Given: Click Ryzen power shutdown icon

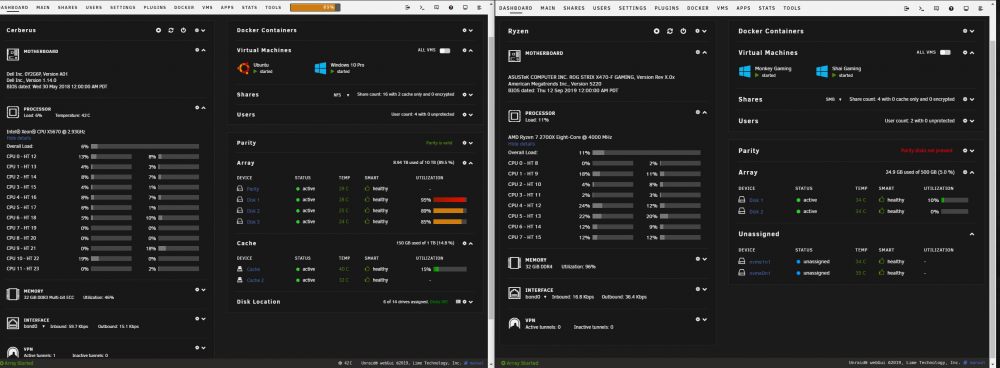Looking at the screenshot, I should [682, 31].
